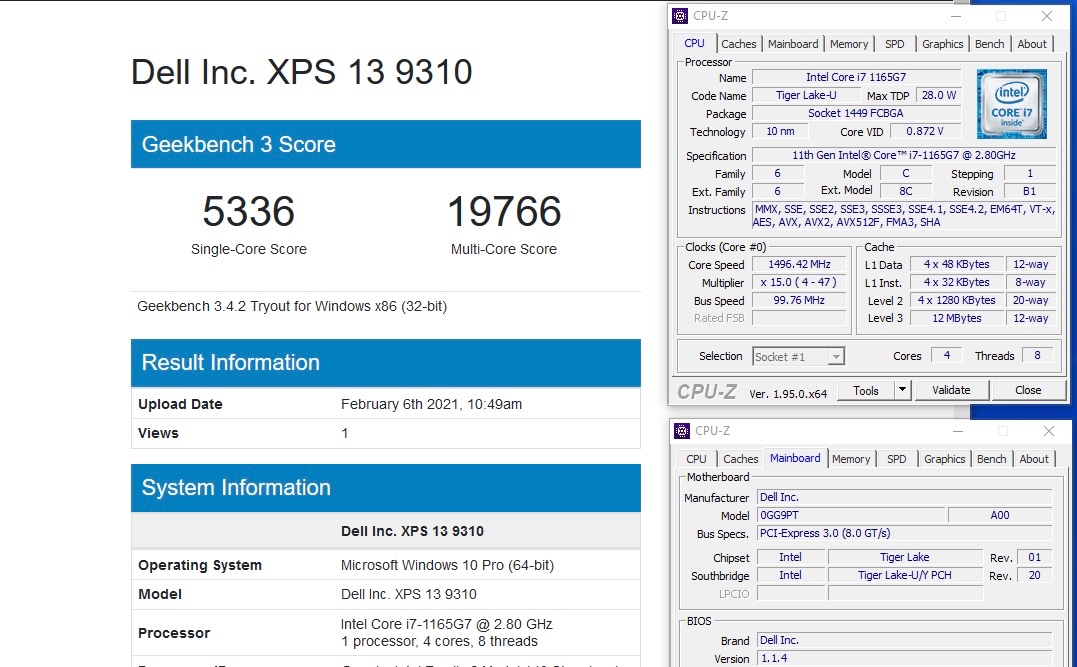This screenshot has width=1077, height=667.
Task: Select motherboard revision value 'A00'
Action: tap(1000, 515)
